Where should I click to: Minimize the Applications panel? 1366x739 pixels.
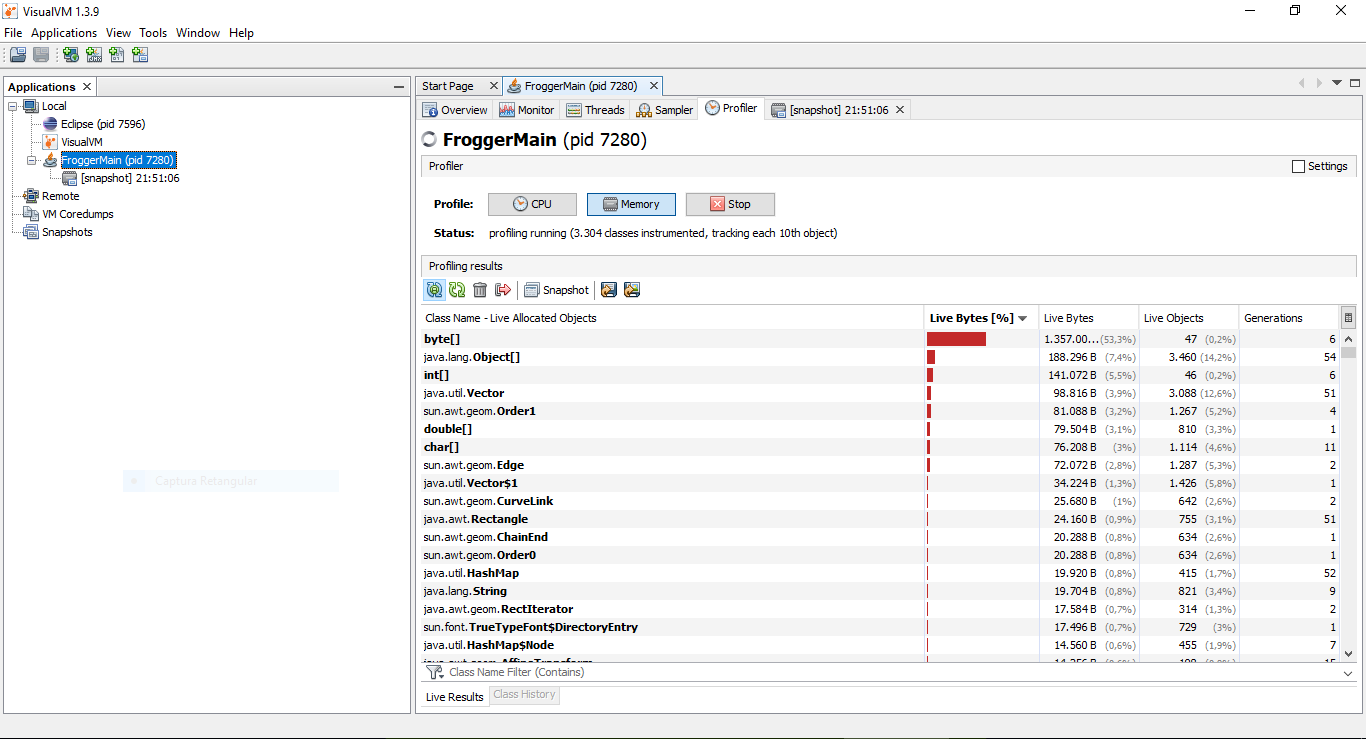(x=399, y=87)
